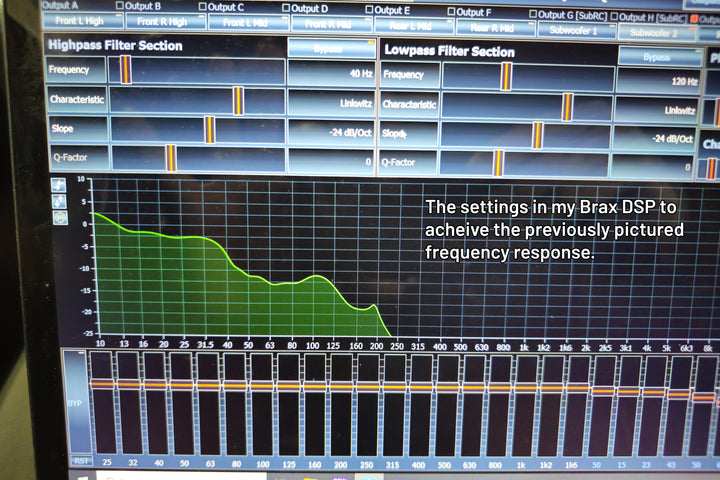This screenshot has width=720, height=480.
Task: Switch to the Subwoofer 2 channel
Action: [656, 33]
